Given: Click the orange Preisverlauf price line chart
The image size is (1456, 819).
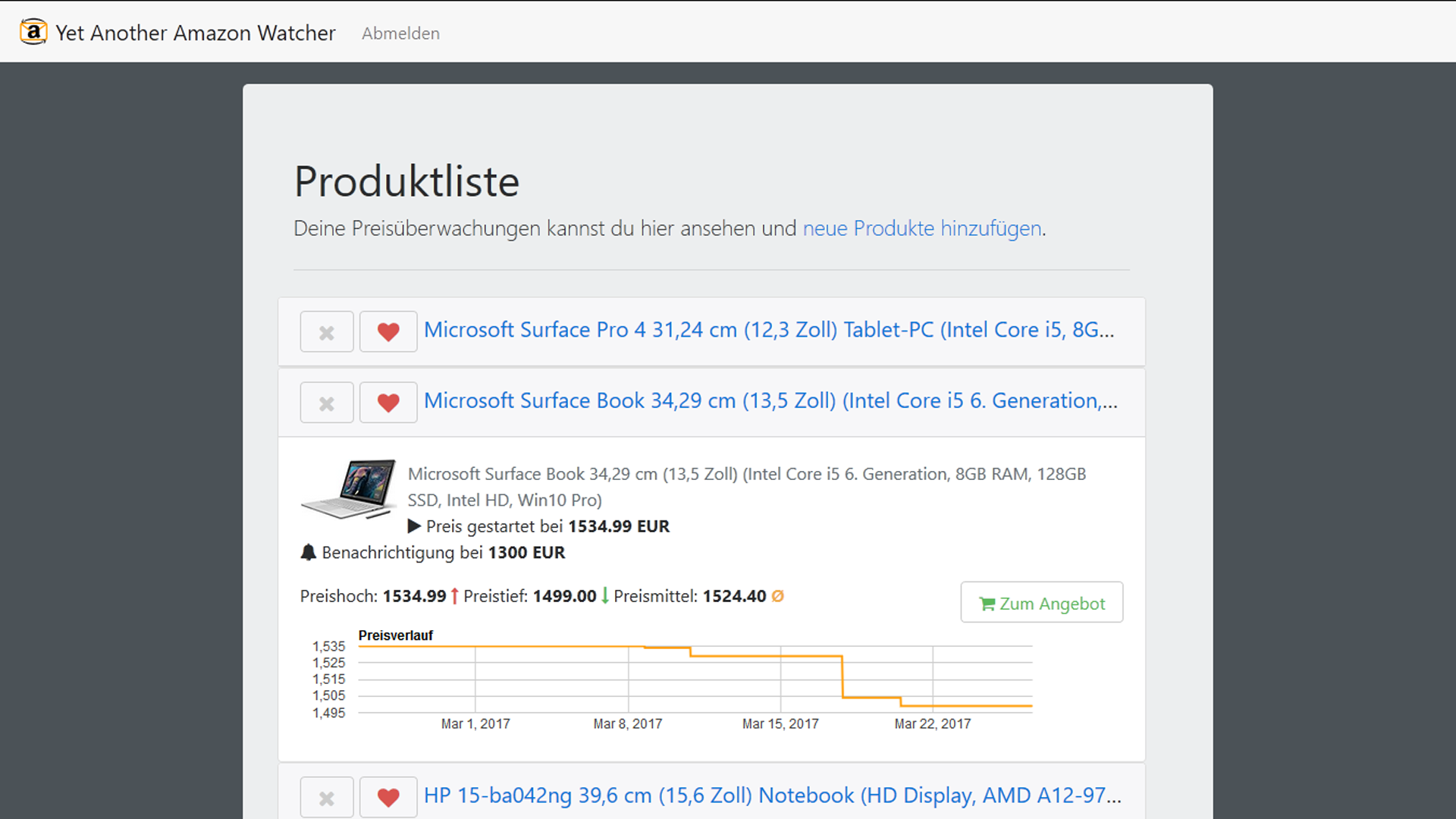Looking at the screenshot, I should [695, 676].
